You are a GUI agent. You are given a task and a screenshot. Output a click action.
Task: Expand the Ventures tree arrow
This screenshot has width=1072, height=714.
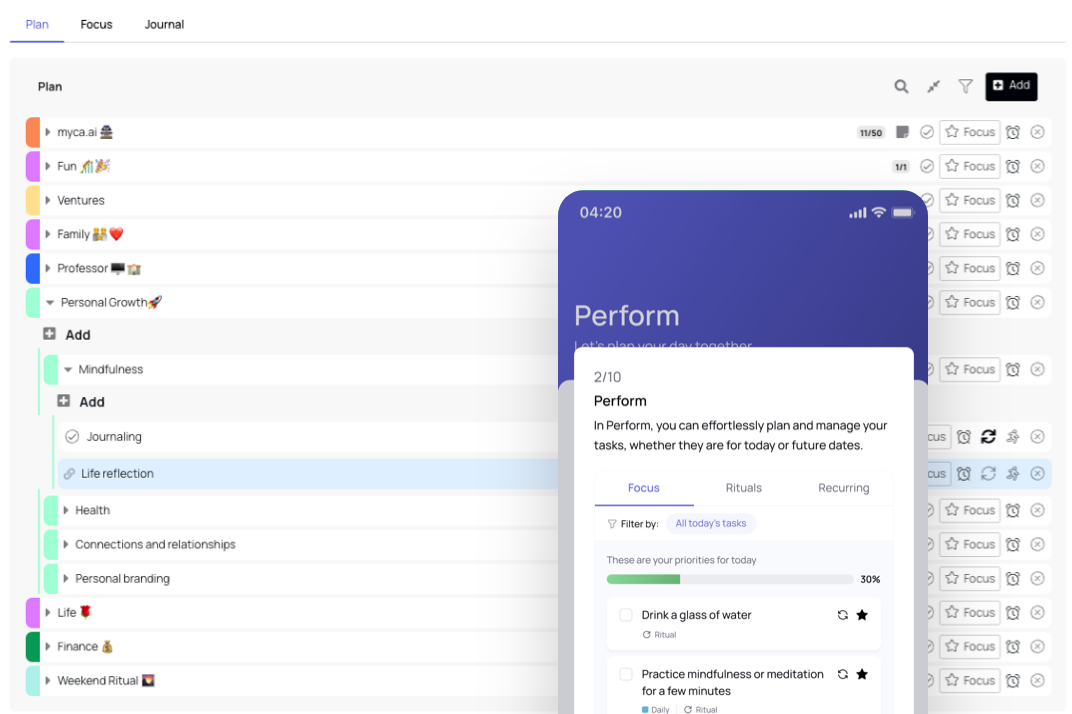(48, 200)
